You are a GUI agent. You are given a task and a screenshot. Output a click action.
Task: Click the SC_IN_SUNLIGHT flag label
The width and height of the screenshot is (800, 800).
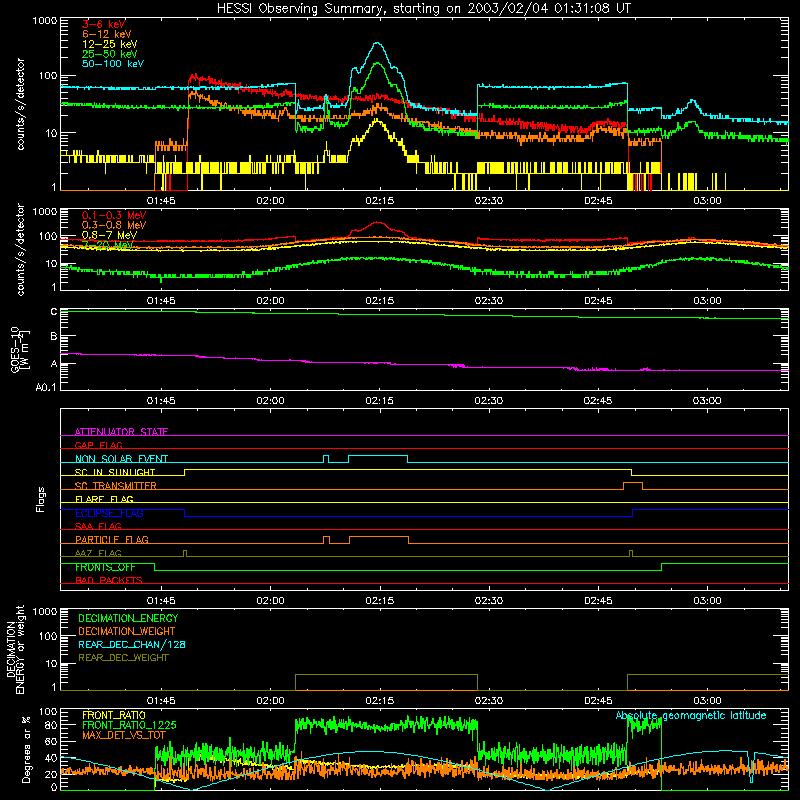[115, 472]
